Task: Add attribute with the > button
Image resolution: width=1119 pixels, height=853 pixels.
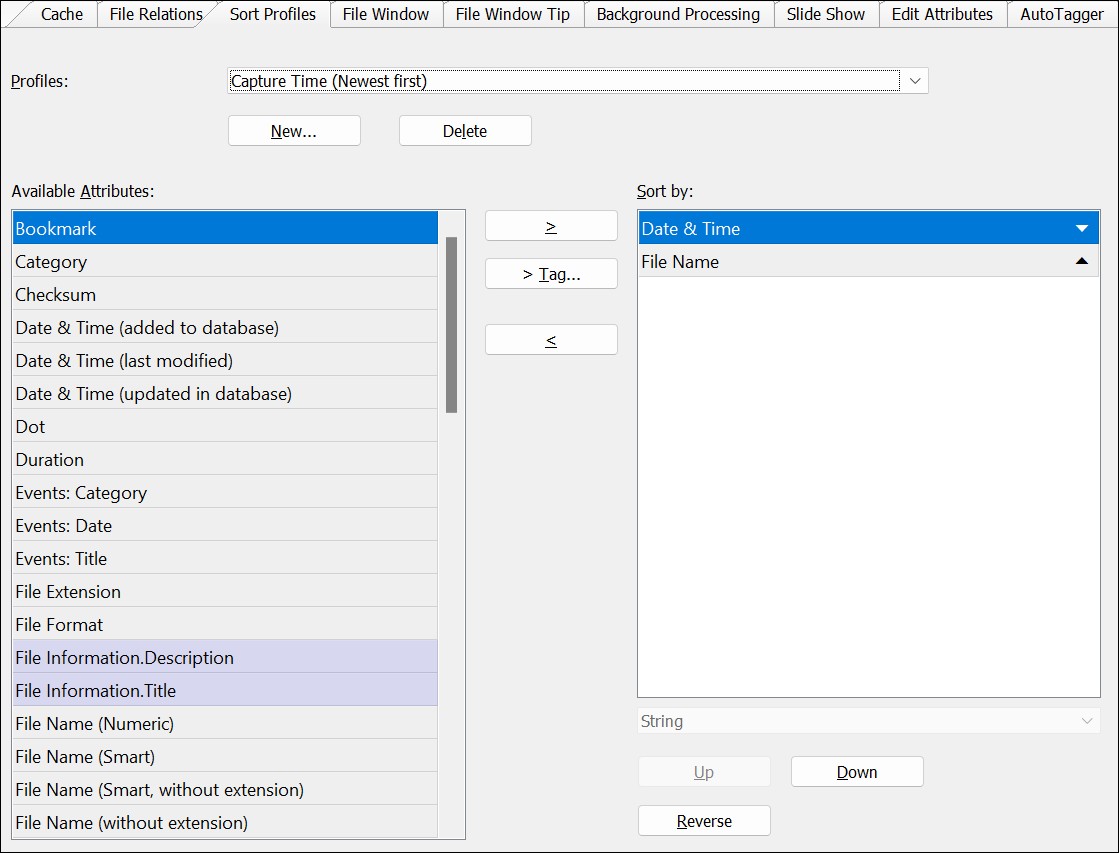Action: point(551,226)
